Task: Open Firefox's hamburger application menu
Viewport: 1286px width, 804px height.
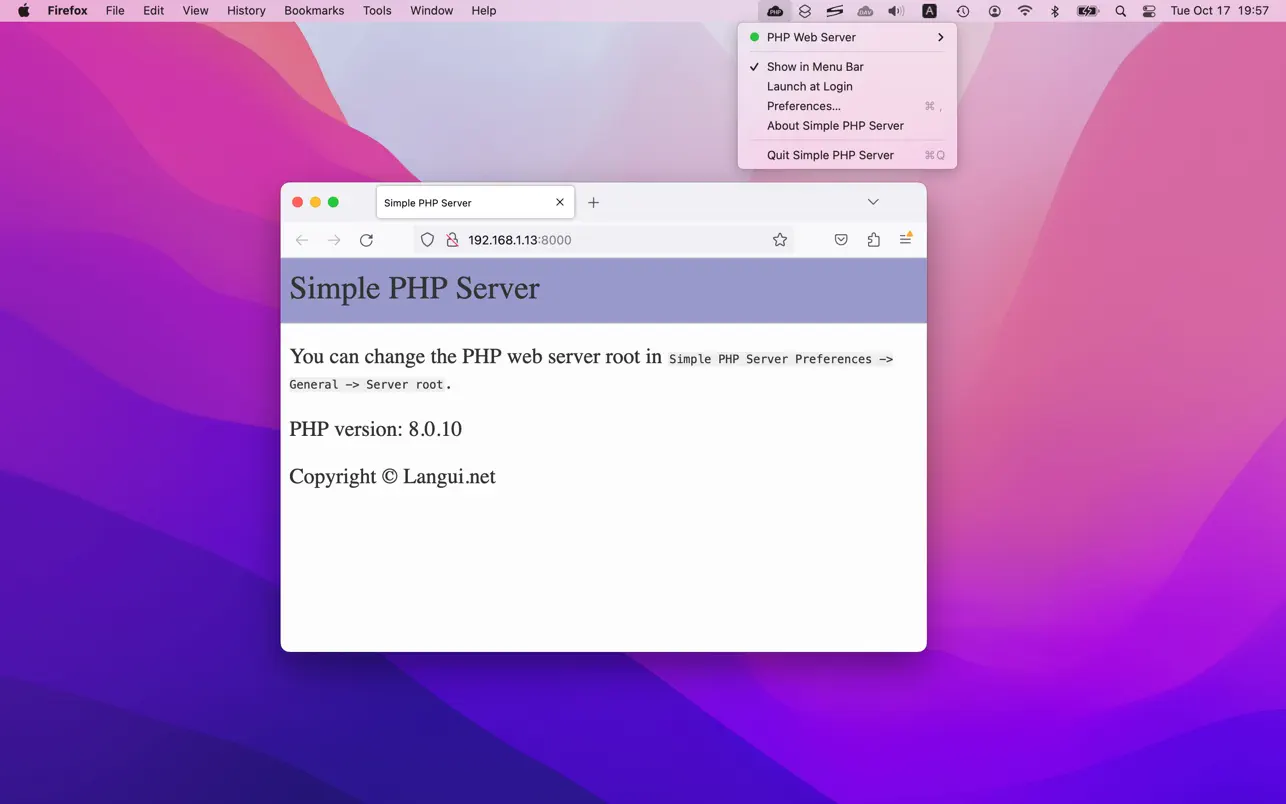Action: [906, 240]
